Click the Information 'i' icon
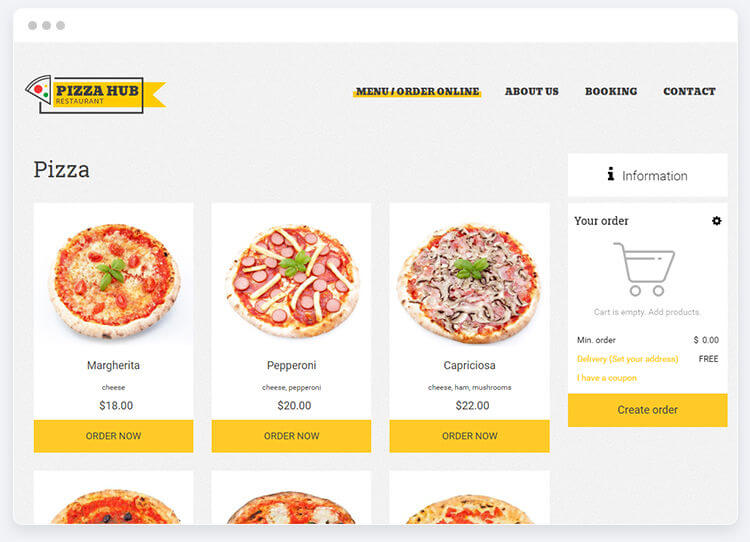Viewport: 750px width, 542px height. pos(610,174)
